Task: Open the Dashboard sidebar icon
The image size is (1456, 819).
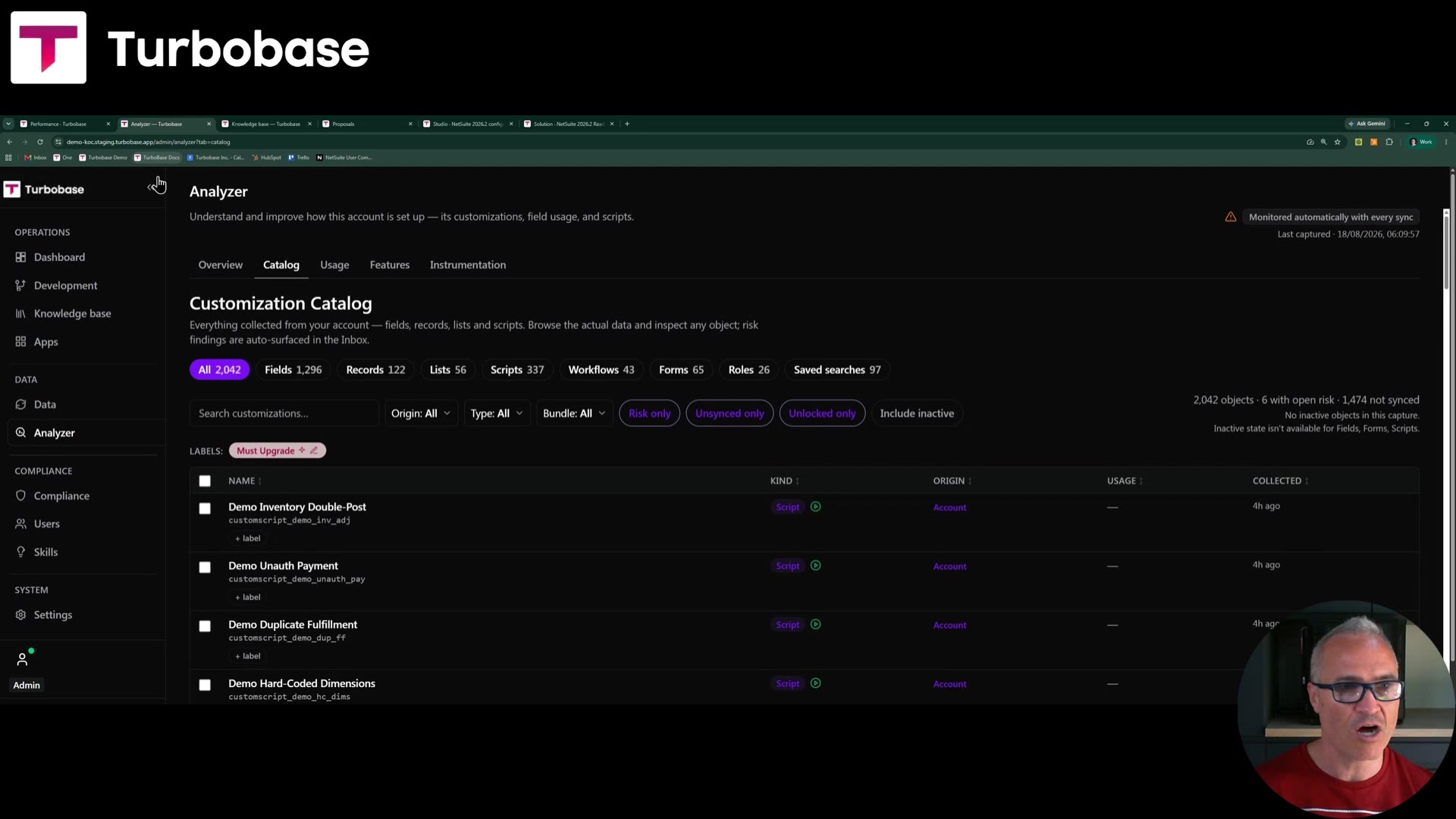Action: tap(20, 257)
